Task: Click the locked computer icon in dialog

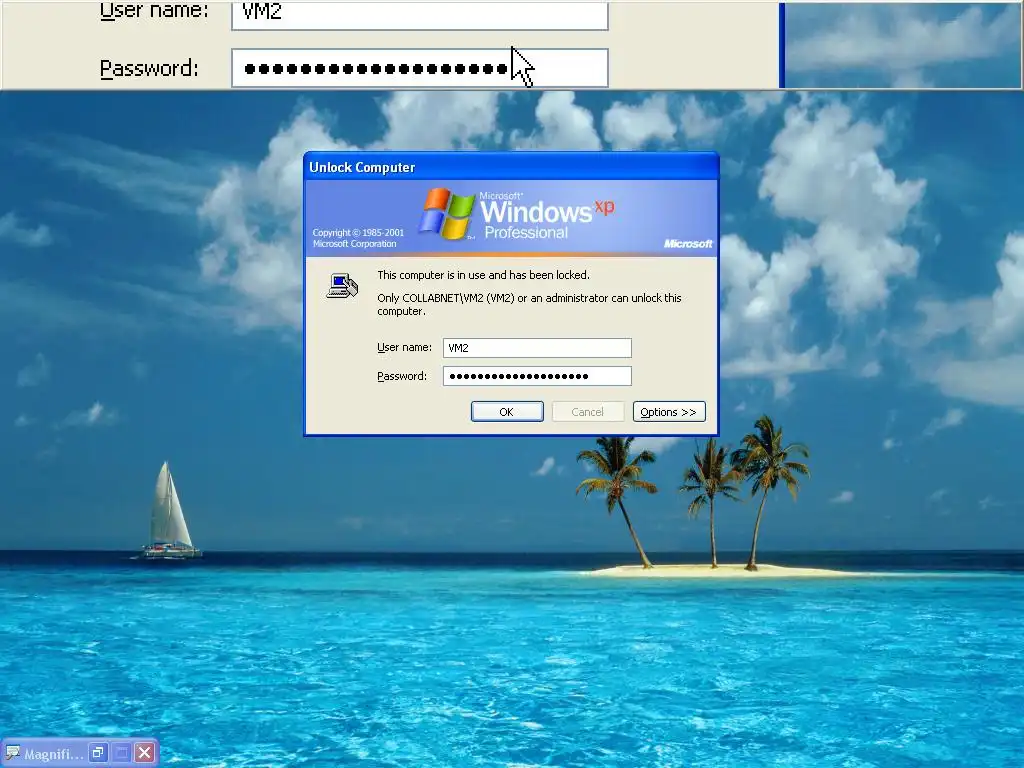Action: [x=342, y=285]
